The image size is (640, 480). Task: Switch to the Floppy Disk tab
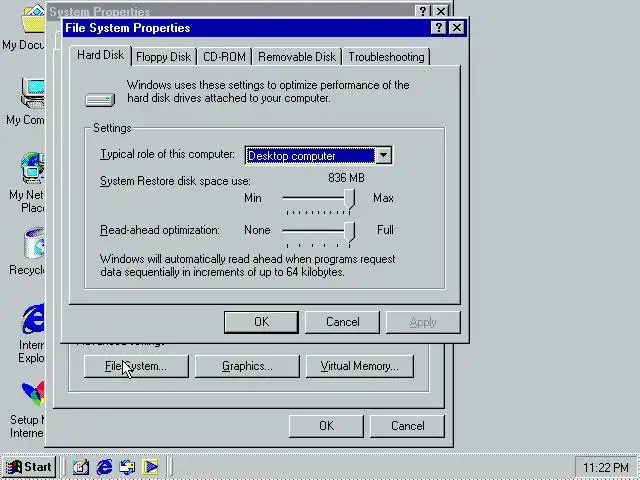[163, 57]
